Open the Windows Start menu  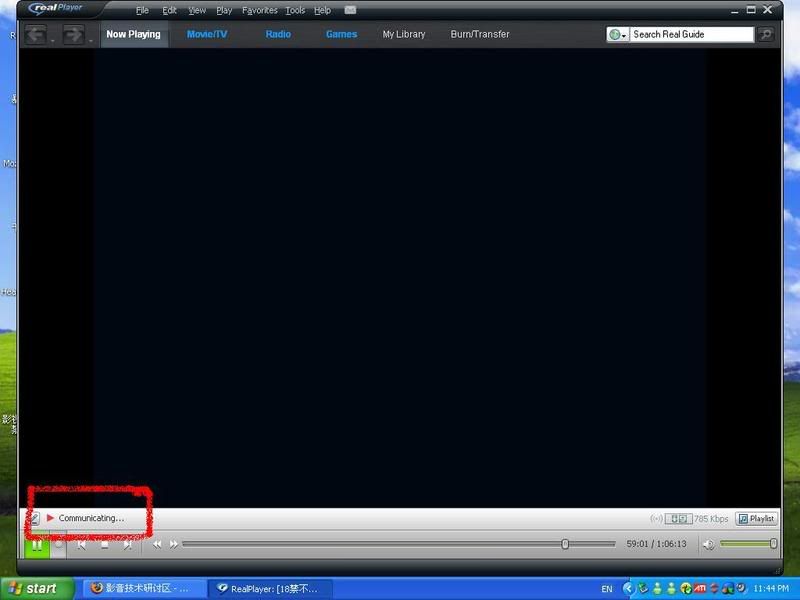(x=36, y=588)
